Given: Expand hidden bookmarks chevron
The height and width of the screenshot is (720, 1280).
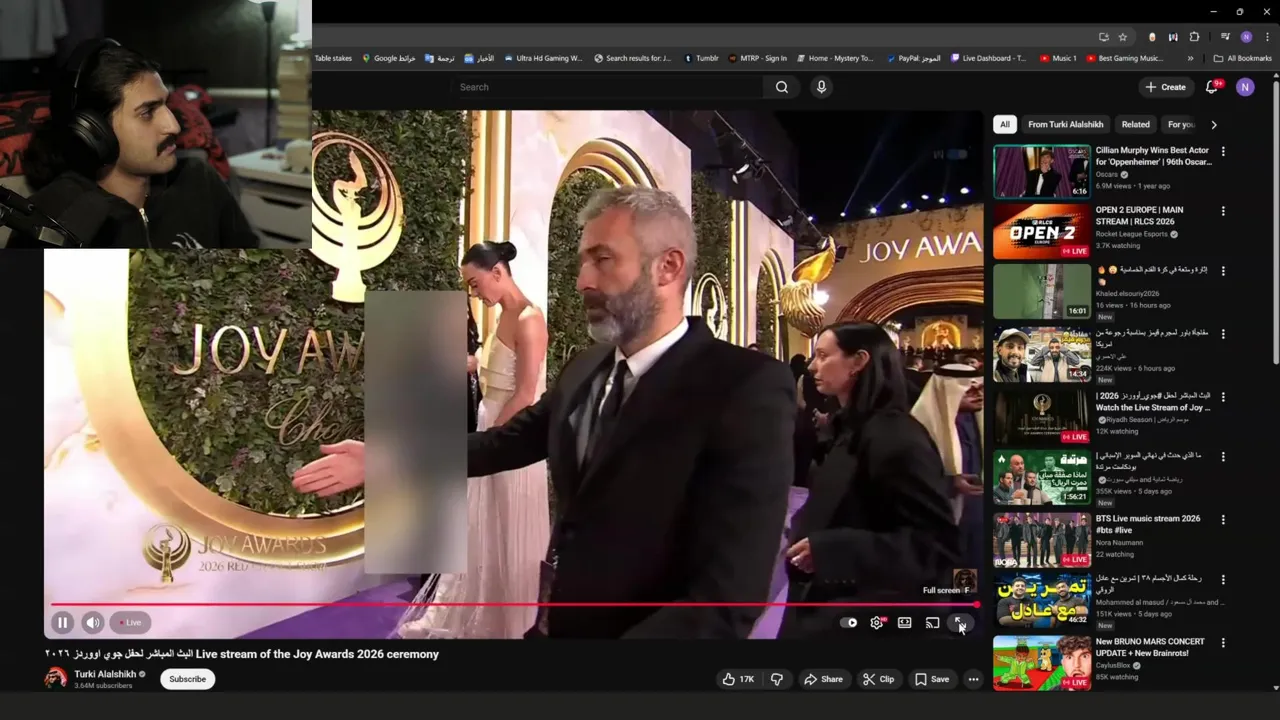Looking at the screenshot, I should click(x=1190, y=58).
